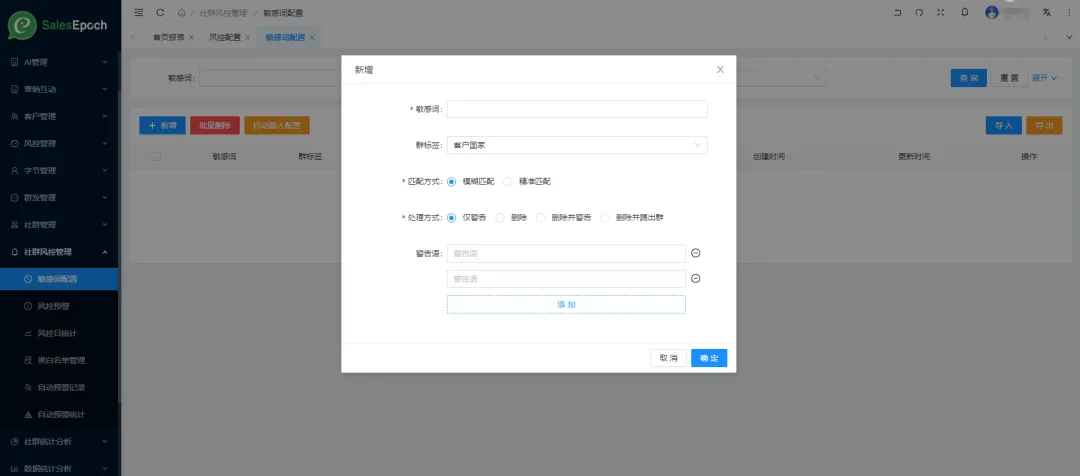
Task: Click the refresh icon beside the menu-fold icon
Action: [160, 12]
